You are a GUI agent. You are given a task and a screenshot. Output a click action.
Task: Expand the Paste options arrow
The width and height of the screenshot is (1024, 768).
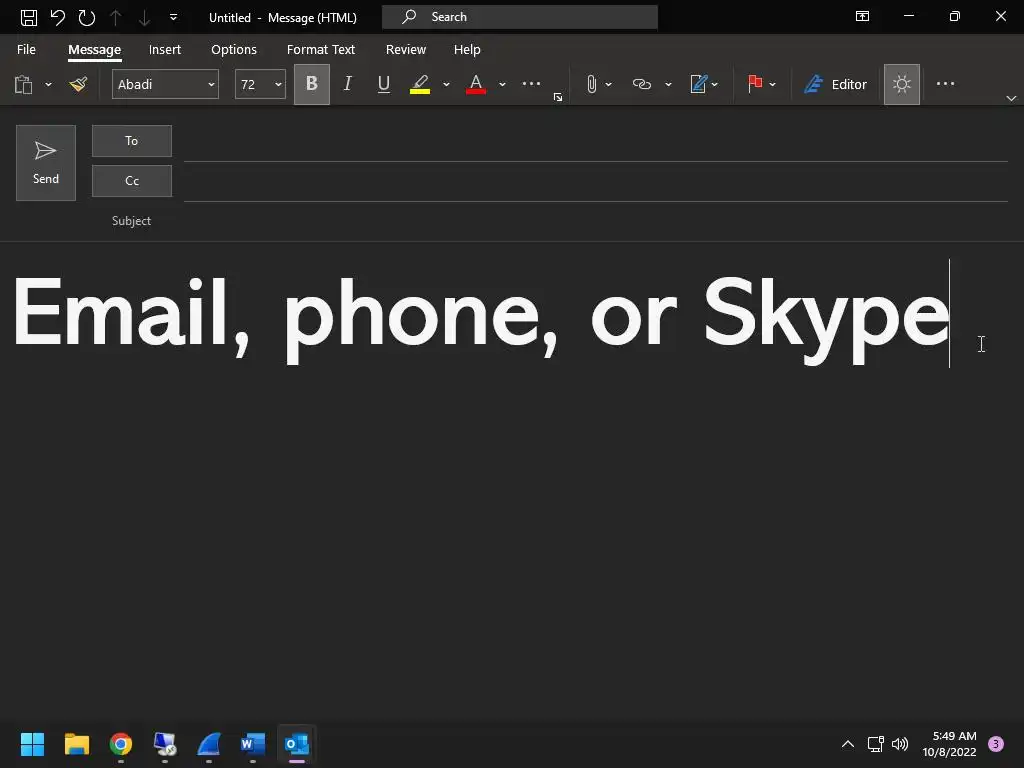[x=48, y=84]
